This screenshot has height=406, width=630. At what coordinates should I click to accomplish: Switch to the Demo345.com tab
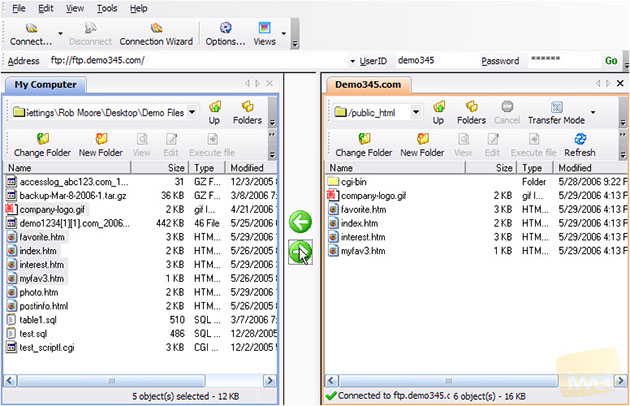click(368, 86)
